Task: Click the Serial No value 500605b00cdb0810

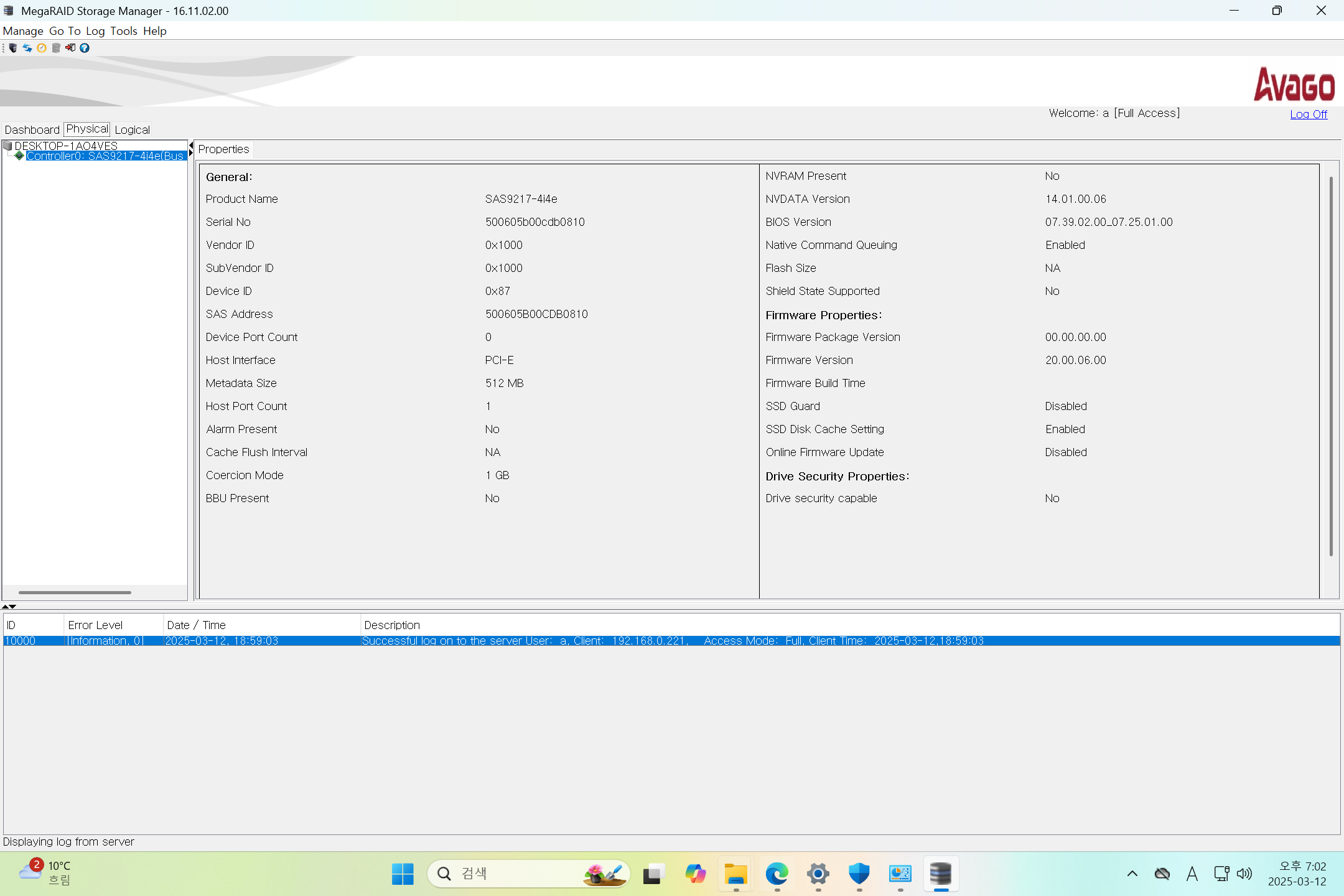Action: 535,222
